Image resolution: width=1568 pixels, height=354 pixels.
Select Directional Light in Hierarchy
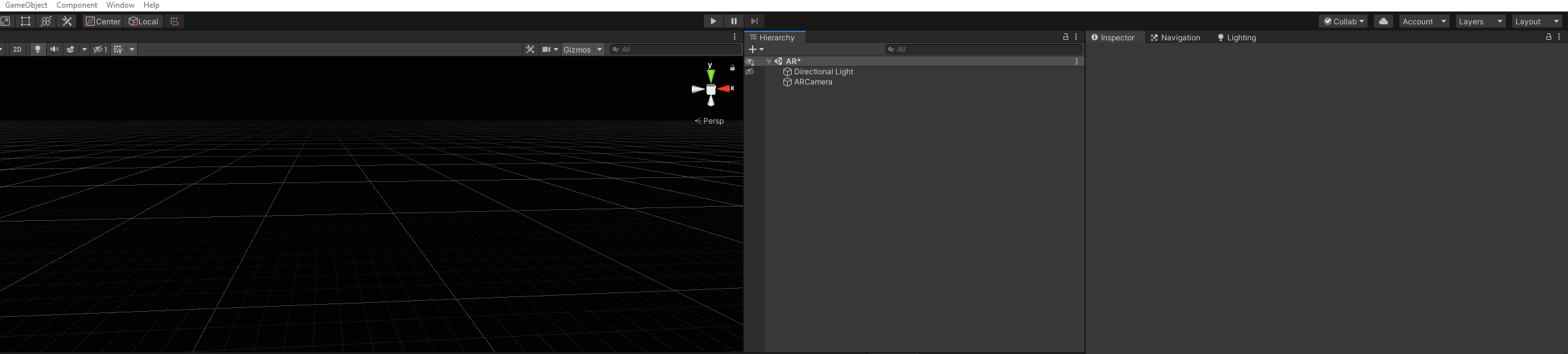tap(823, 72)
